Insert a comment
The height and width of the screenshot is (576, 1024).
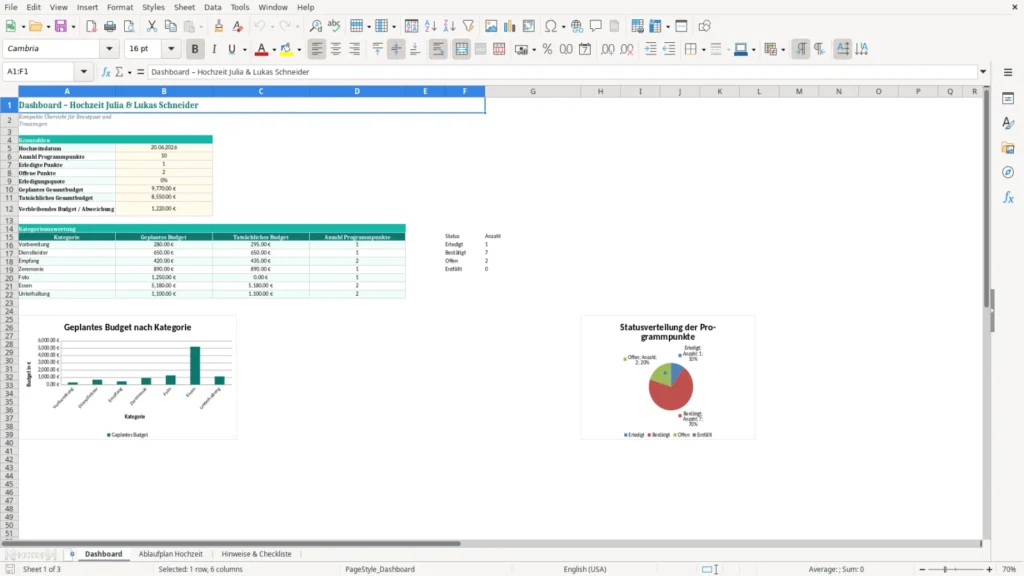coord(596,26)
